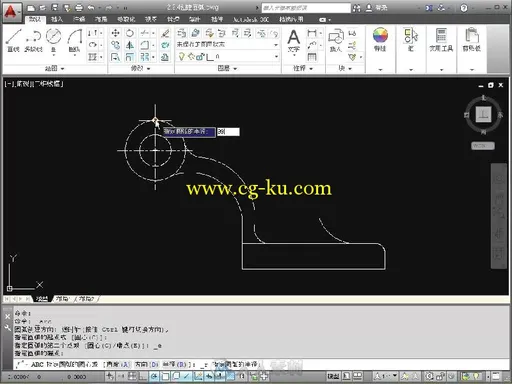Click the ViewCube top face
The image size is (512, 384).
[483, 115]
